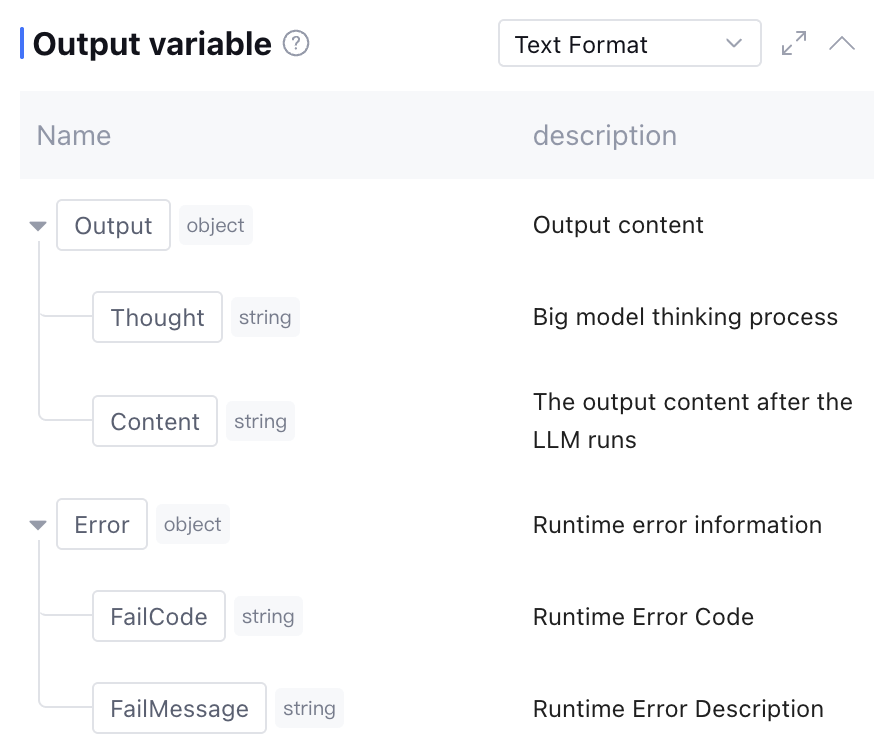Click the description column header
This screenshot has width=888, height=746.
coord(604,136)
